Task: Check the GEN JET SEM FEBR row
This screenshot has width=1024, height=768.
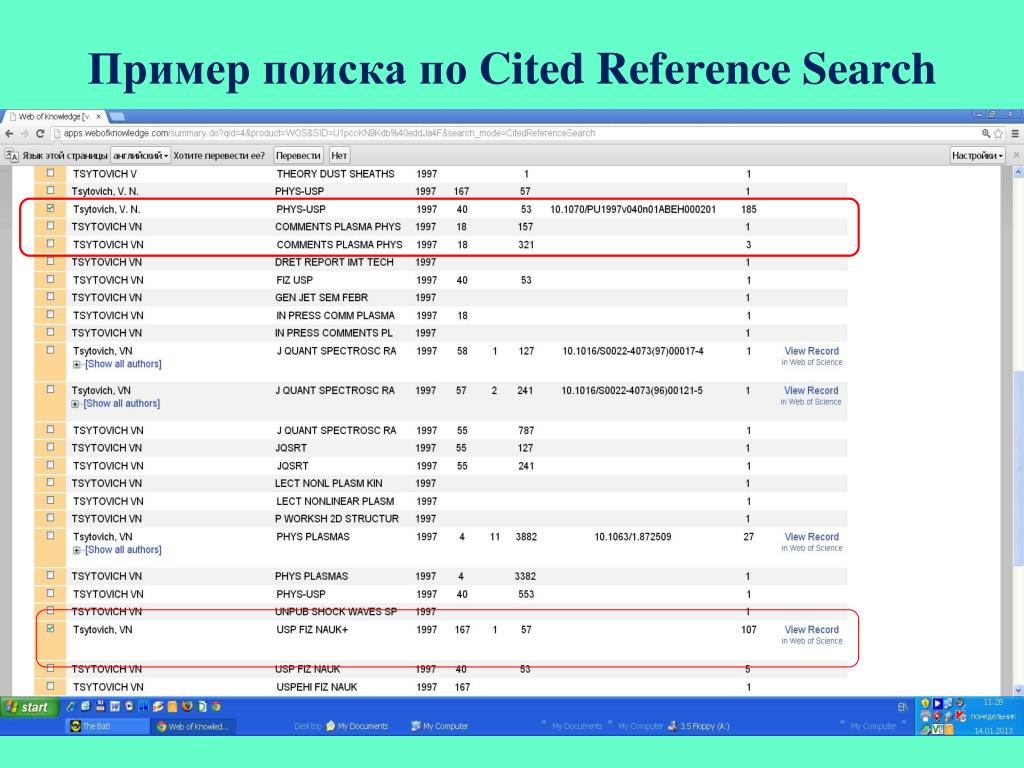Action: pyautogui.click(x=50, y=296)
